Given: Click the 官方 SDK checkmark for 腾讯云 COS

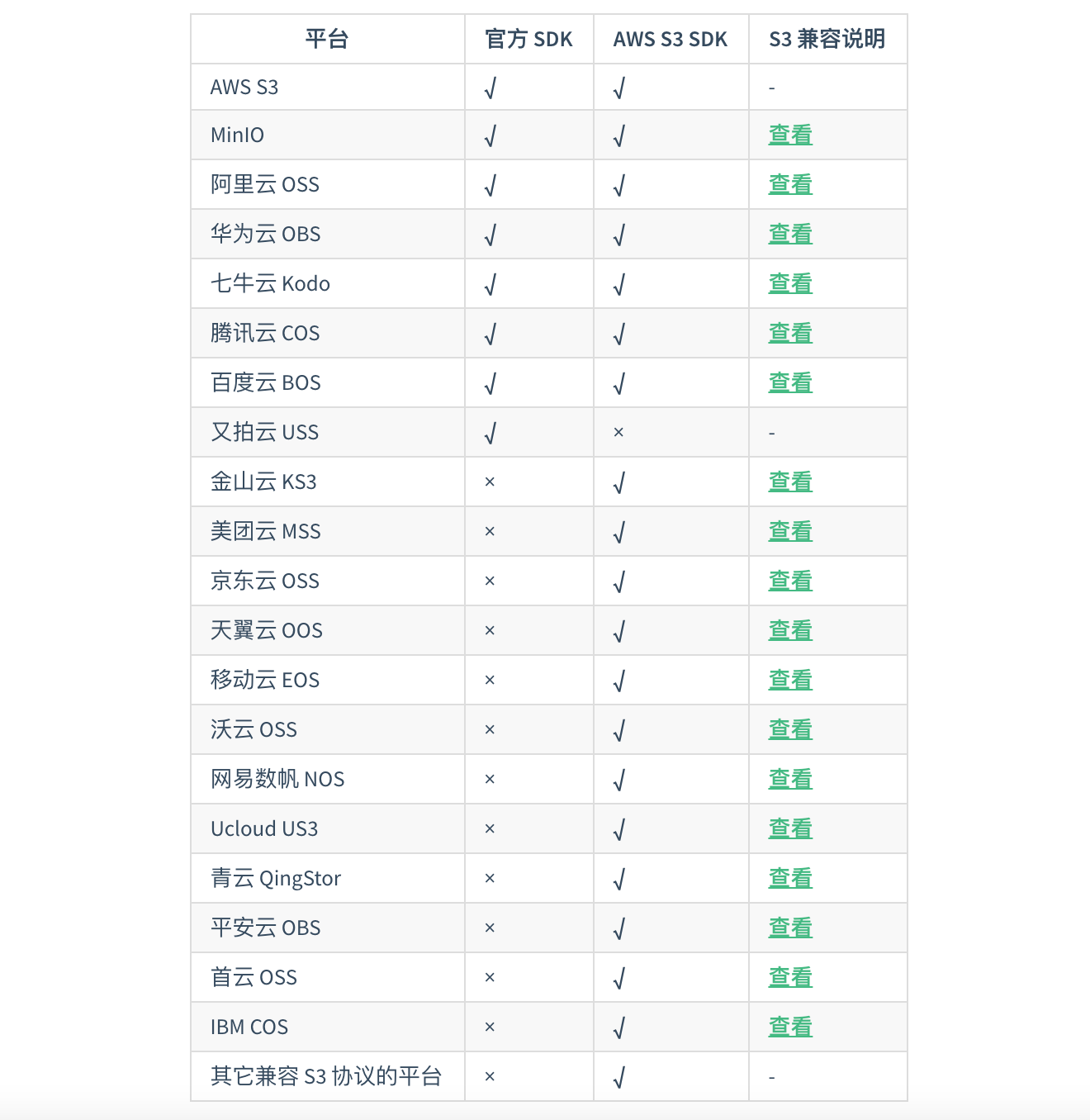Looking at the screenshot, I should (490, 334).
